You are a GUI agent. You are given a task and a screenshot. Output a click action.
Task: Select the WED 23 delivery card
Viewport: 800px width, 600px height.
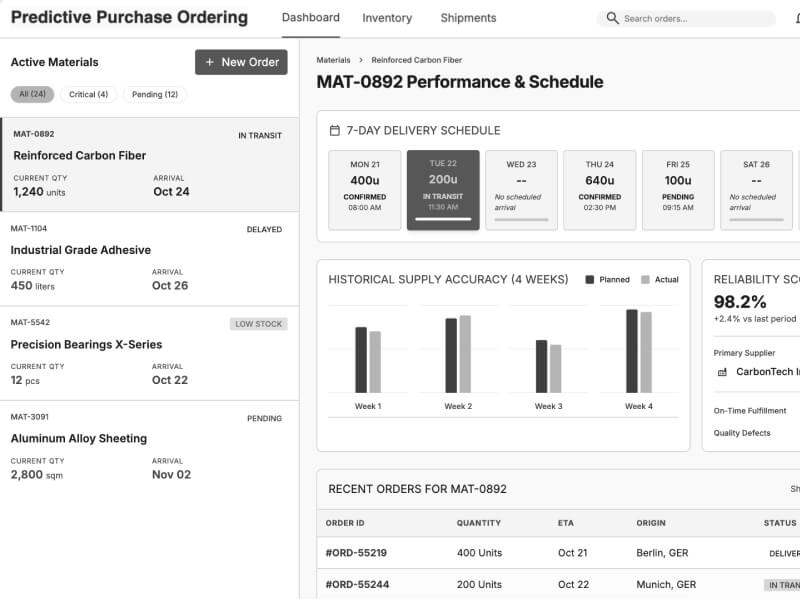point(521,190)
